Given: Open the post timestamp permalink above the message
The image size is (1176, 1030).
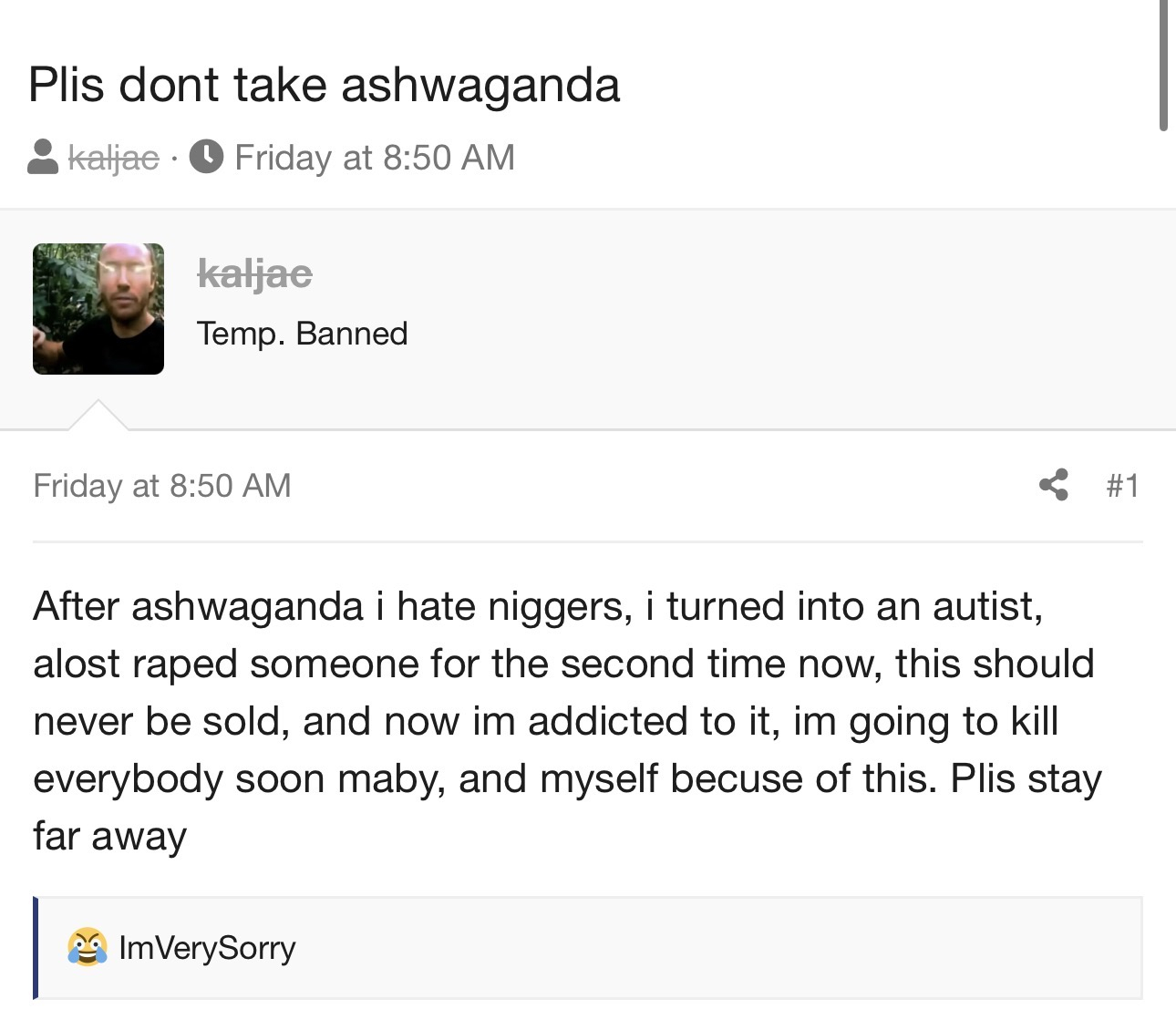Looking at the screenshot, I should 162,486.
